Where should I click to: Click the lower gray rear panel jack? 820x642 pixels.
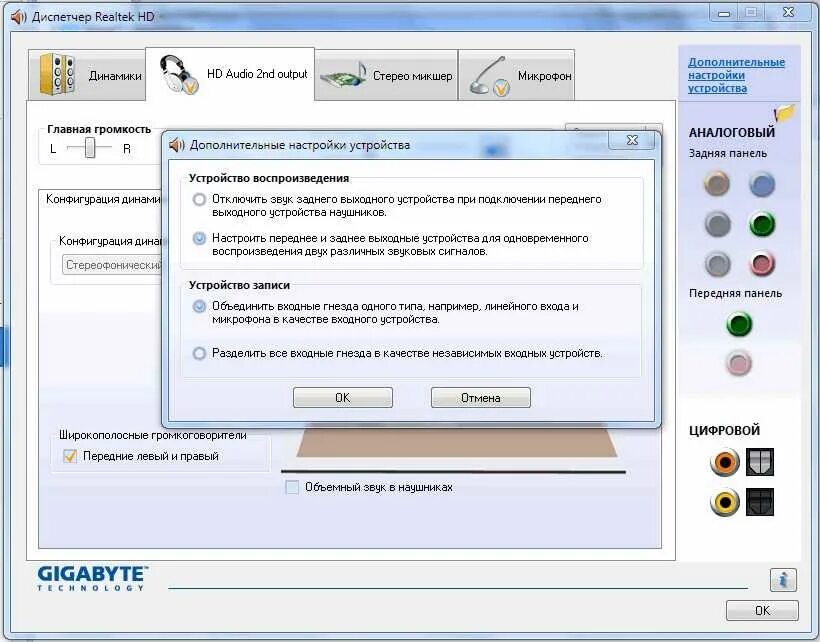pyautogui.click(x=717, y=263)
